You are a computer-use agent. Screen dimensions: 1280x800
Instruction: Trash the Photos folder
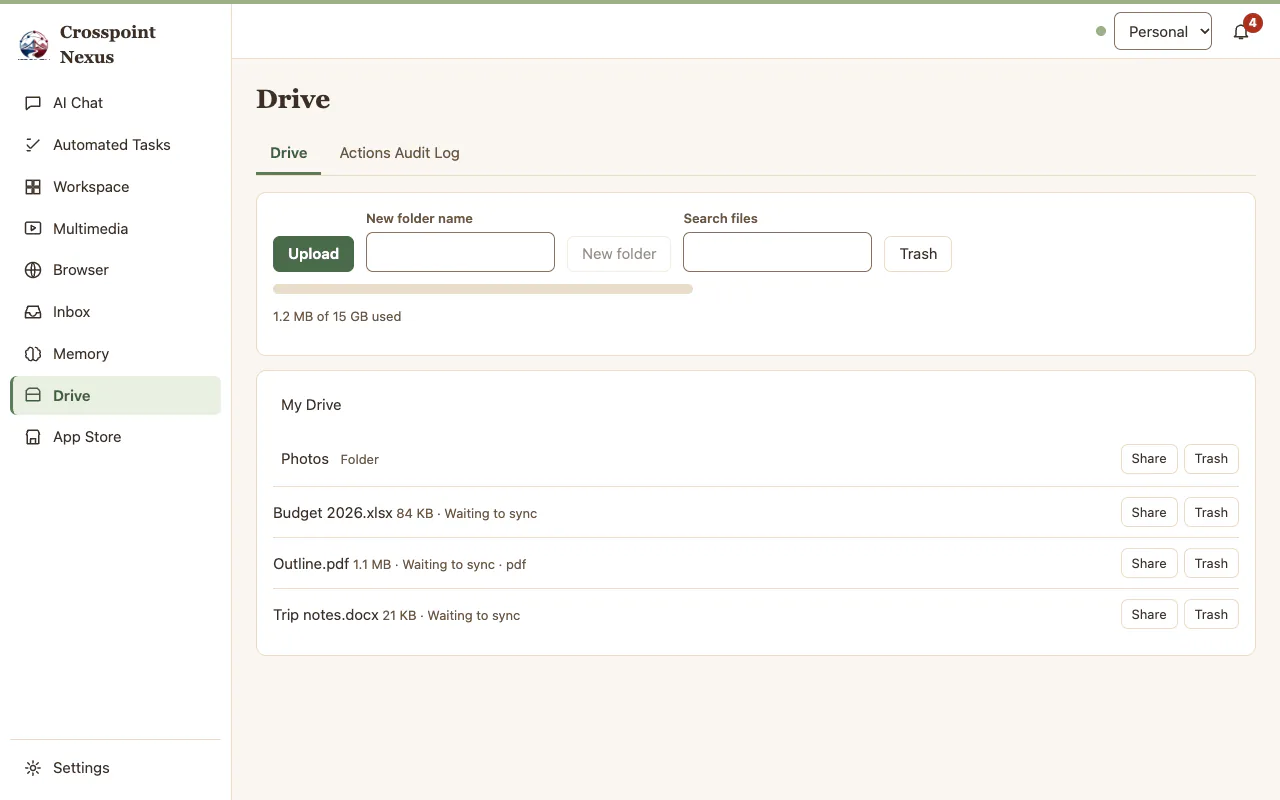pos(1211,459)
